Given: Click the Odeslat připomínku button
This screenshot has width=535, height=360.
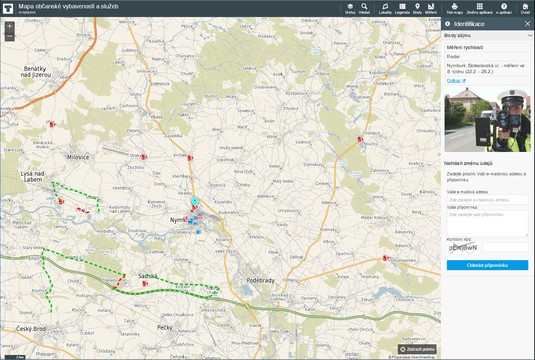Looking at the screenshot, I should pyautogui.click(x=488, y=265).
